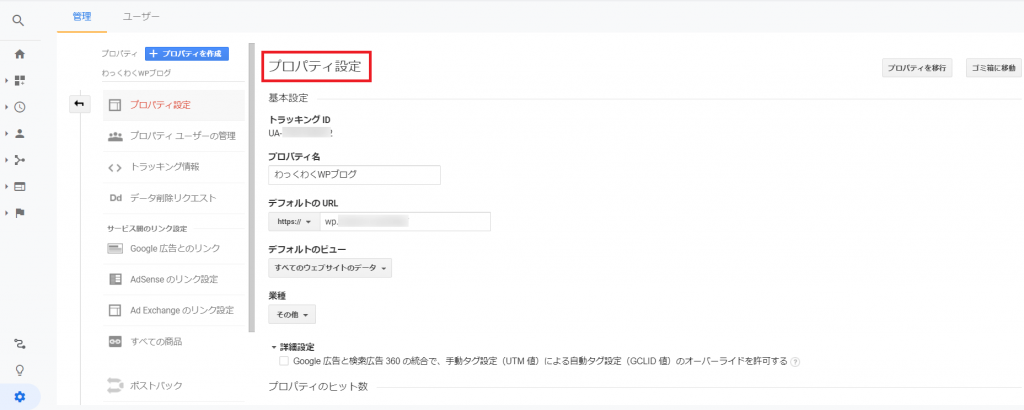This screenshot has width=1024, height=410.
Task: Open トラッキング情報 in the property menu
Action: pos(164,166)
